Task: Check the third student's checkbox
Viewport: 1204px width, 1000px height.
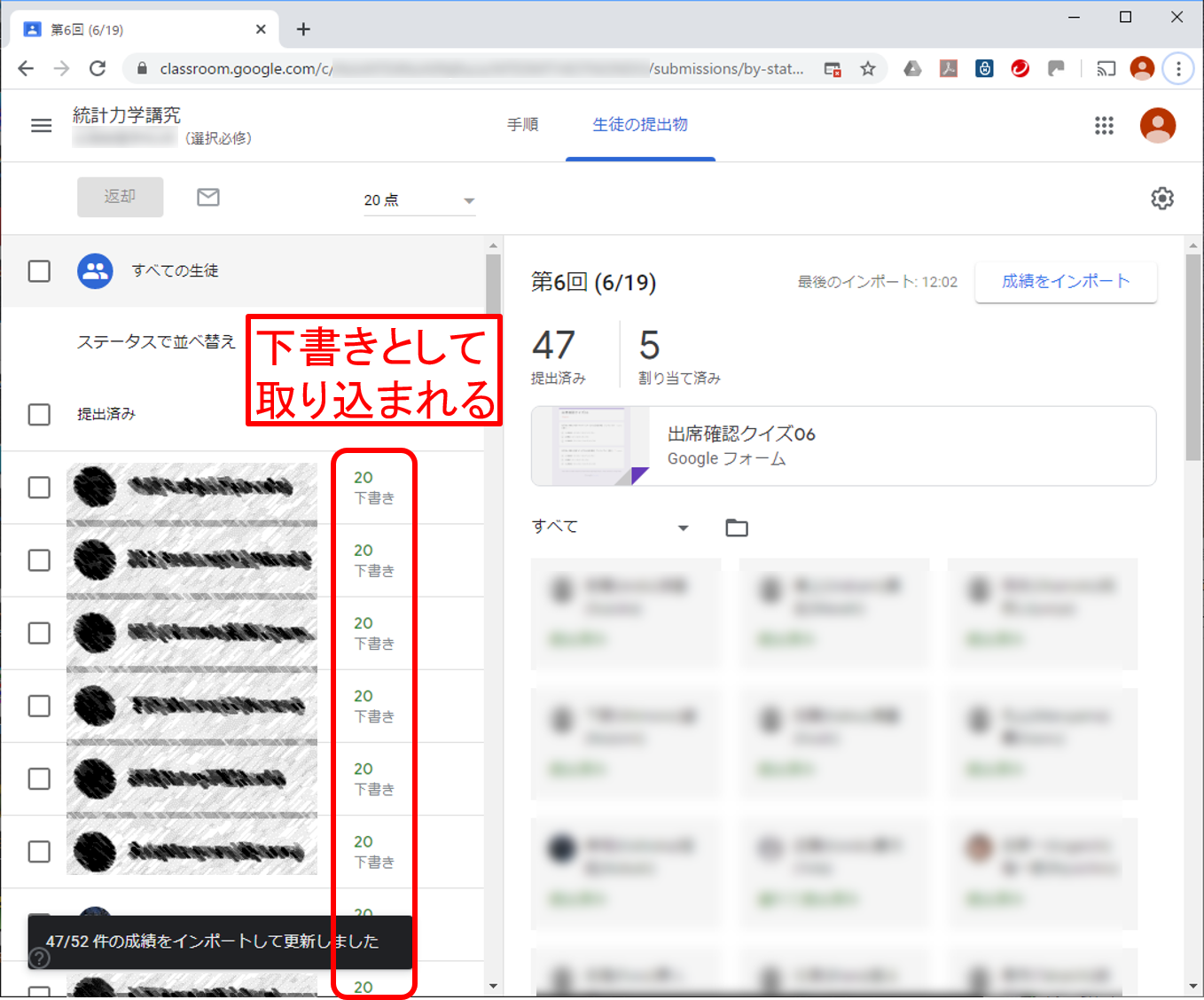Action: pyautogui.click(x=39, y=633)
